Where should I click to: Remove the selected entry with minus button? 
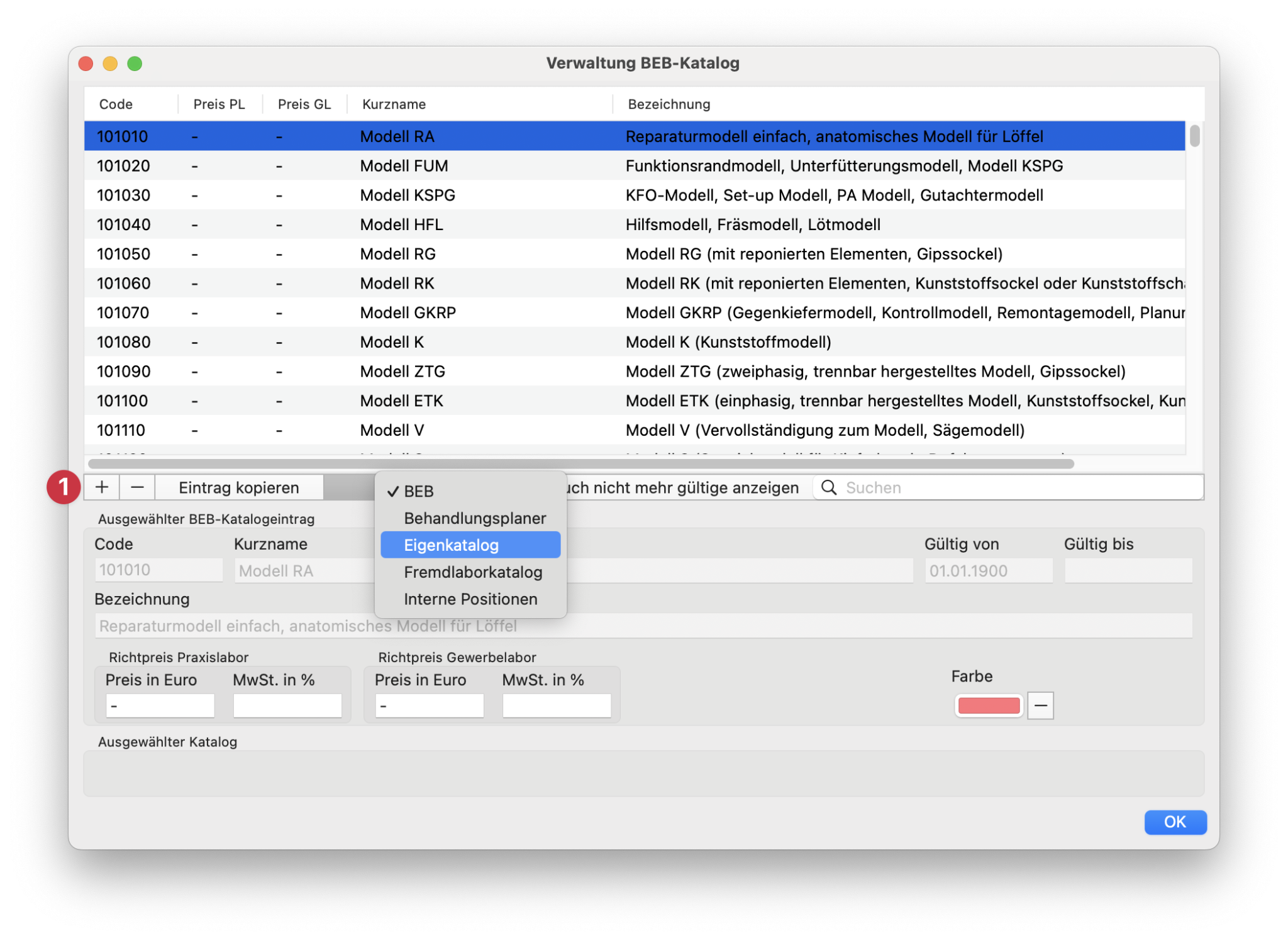click(137, 487)
